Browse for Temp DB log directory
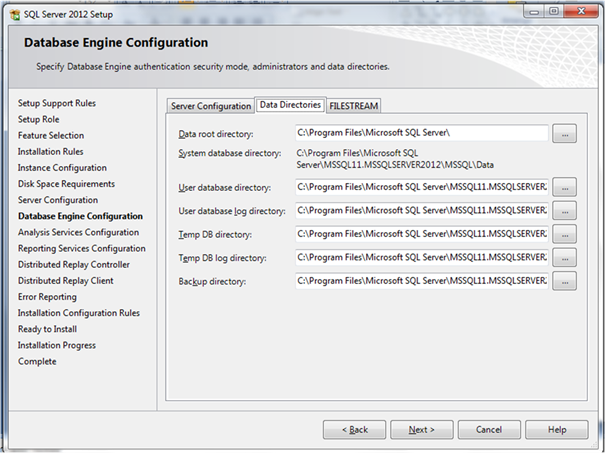605x453 pixels. point(564,257)
